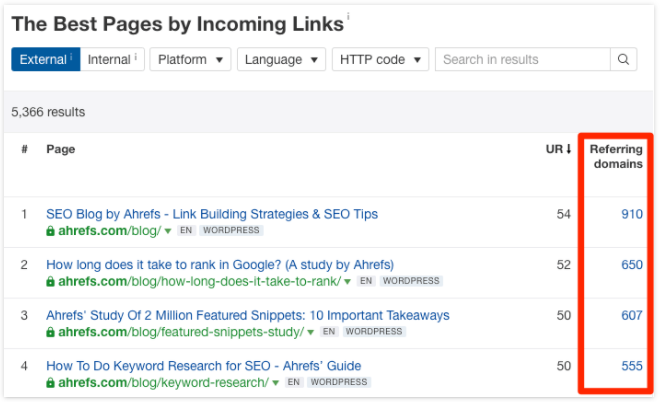The width and height of the screenshot is (661, 402).
Task: Click the UR value 52
Action: pyautogui.click(x=564, y=265)
